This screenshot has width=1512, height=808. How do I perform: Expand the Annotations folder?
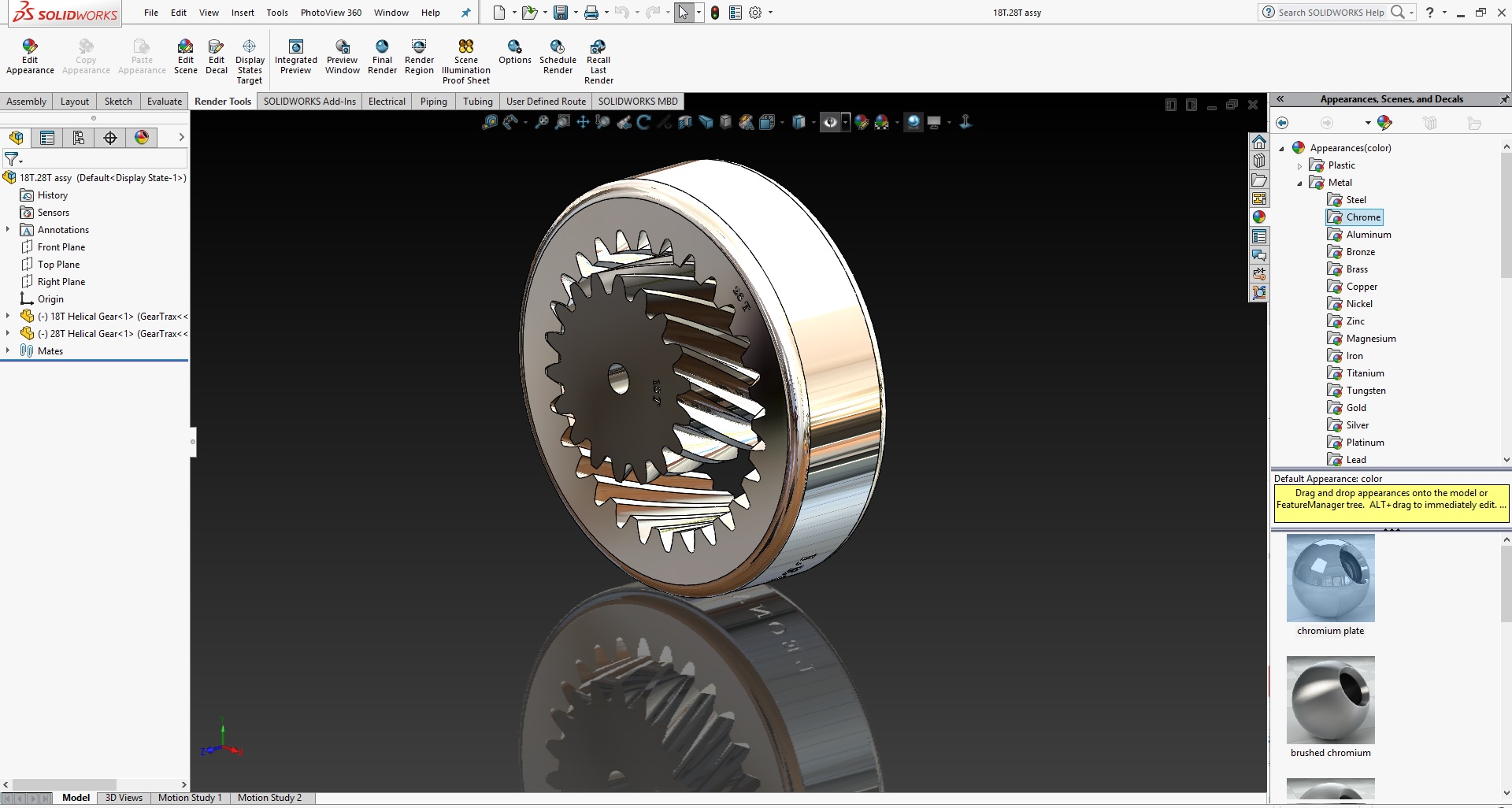point(8,229)
